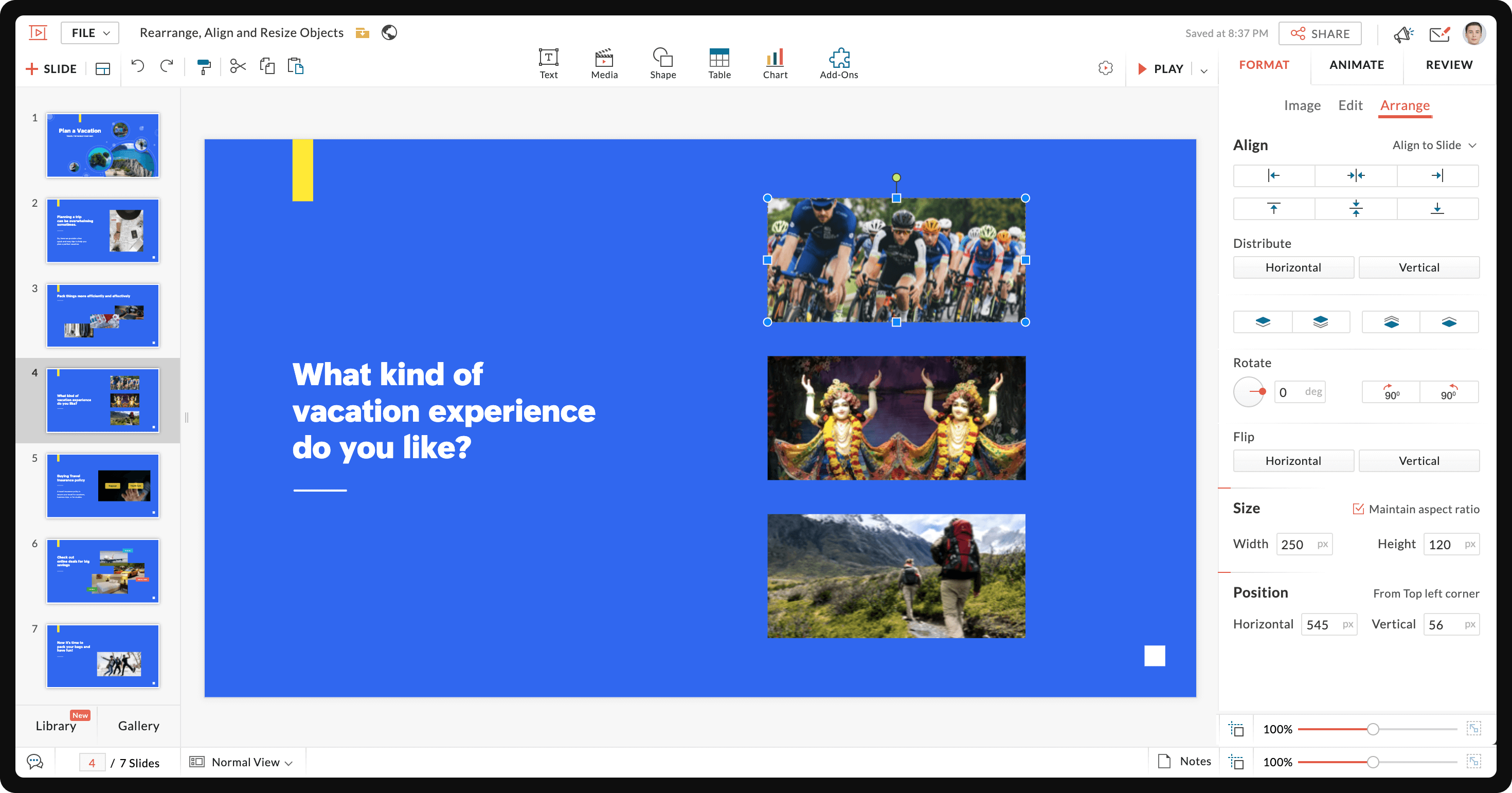The width and height of the screenshot is (1512, 793).
Task: Expand the PLAY options arrow
Action: [x=1204, y=70]
